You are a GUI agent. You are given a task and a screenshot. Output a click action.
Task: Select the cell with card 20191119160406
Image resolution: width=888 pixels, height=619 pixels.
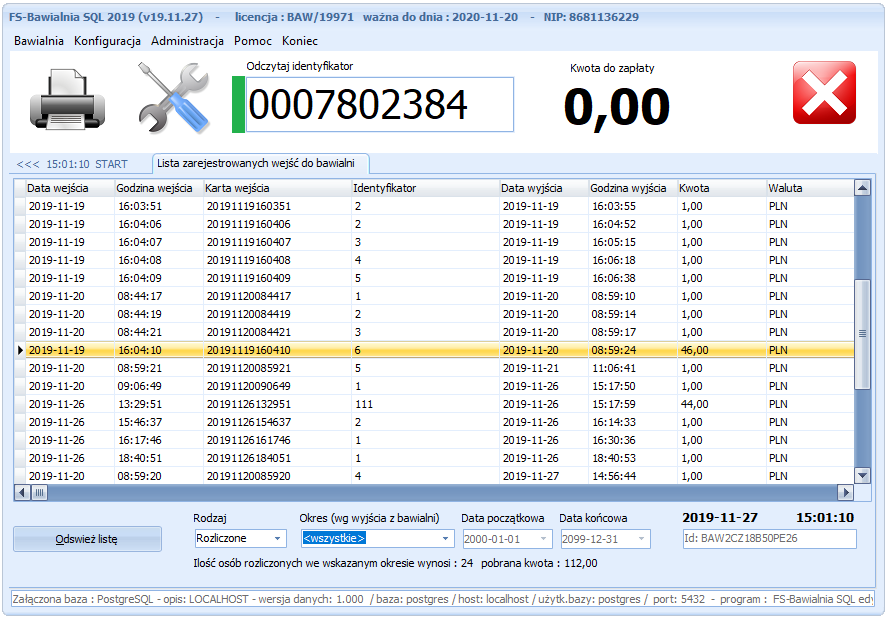coord(278,224)
